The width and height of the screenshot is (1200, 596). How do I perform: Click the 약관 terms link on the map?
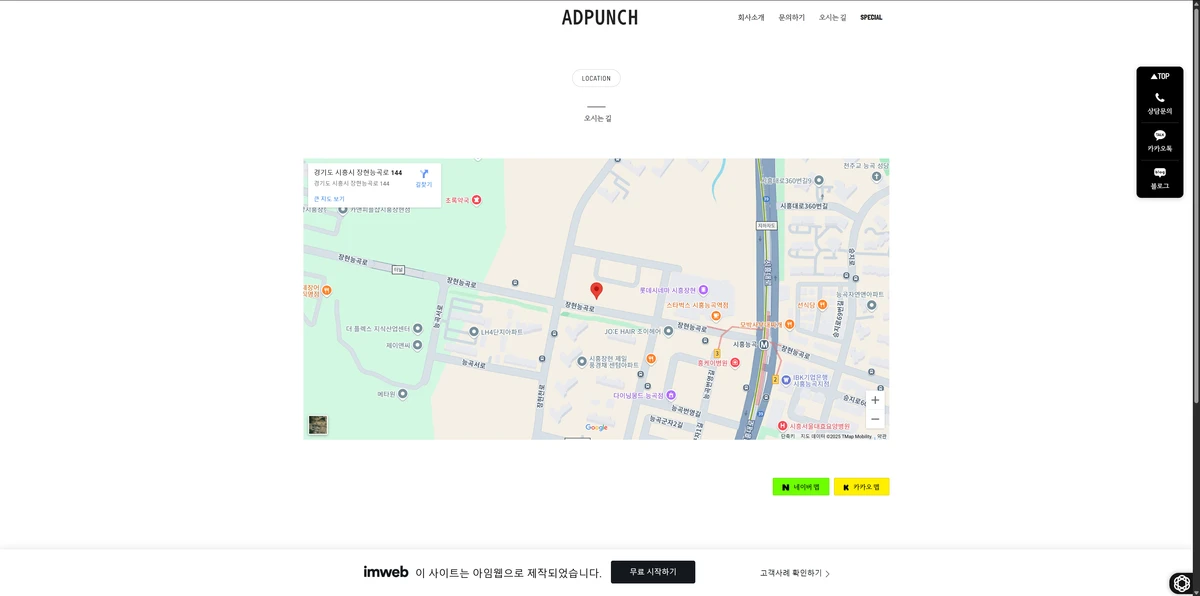882,436
